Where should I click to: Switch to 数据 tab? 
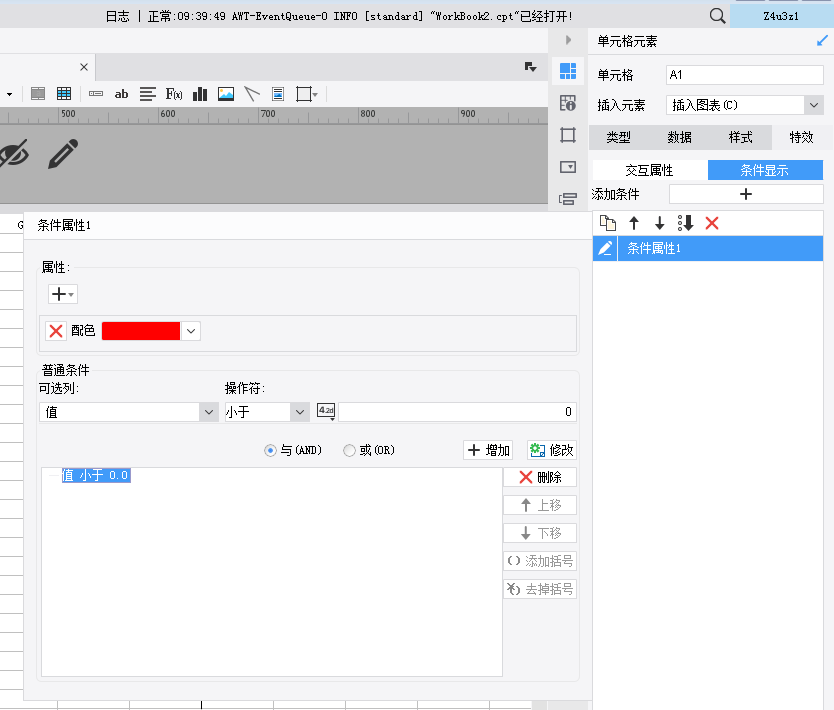680,138
